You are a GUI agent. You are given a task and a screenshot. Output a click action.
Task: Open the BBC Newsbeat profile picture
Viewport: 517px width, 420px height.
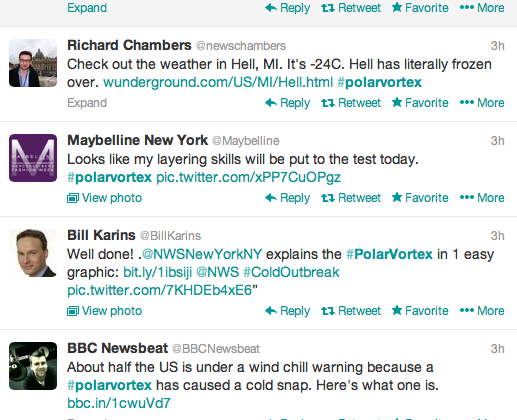tap(33, 366)
